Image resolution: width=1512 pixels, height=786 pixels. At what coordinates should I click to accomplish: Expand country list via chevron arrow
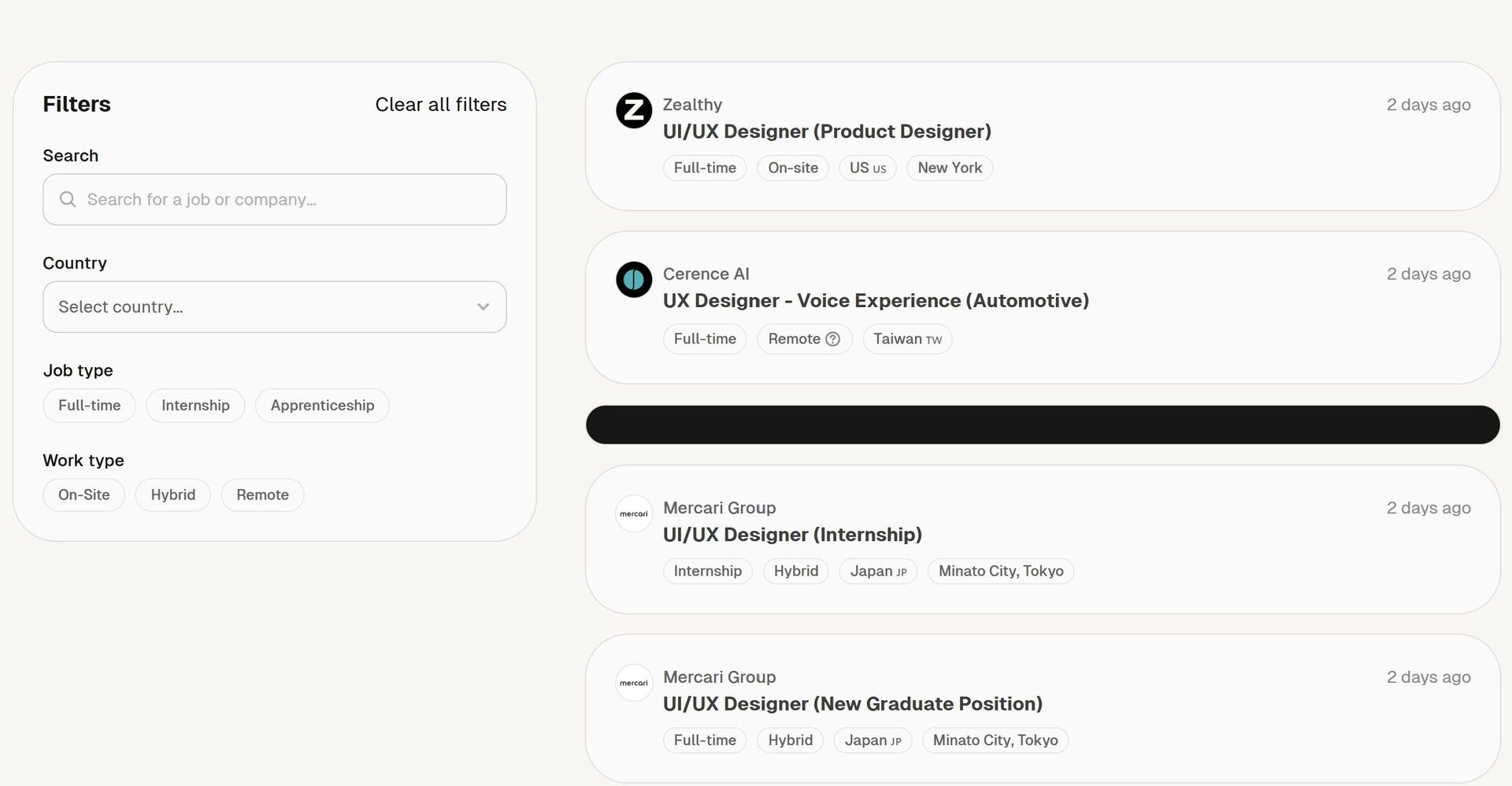483,307
